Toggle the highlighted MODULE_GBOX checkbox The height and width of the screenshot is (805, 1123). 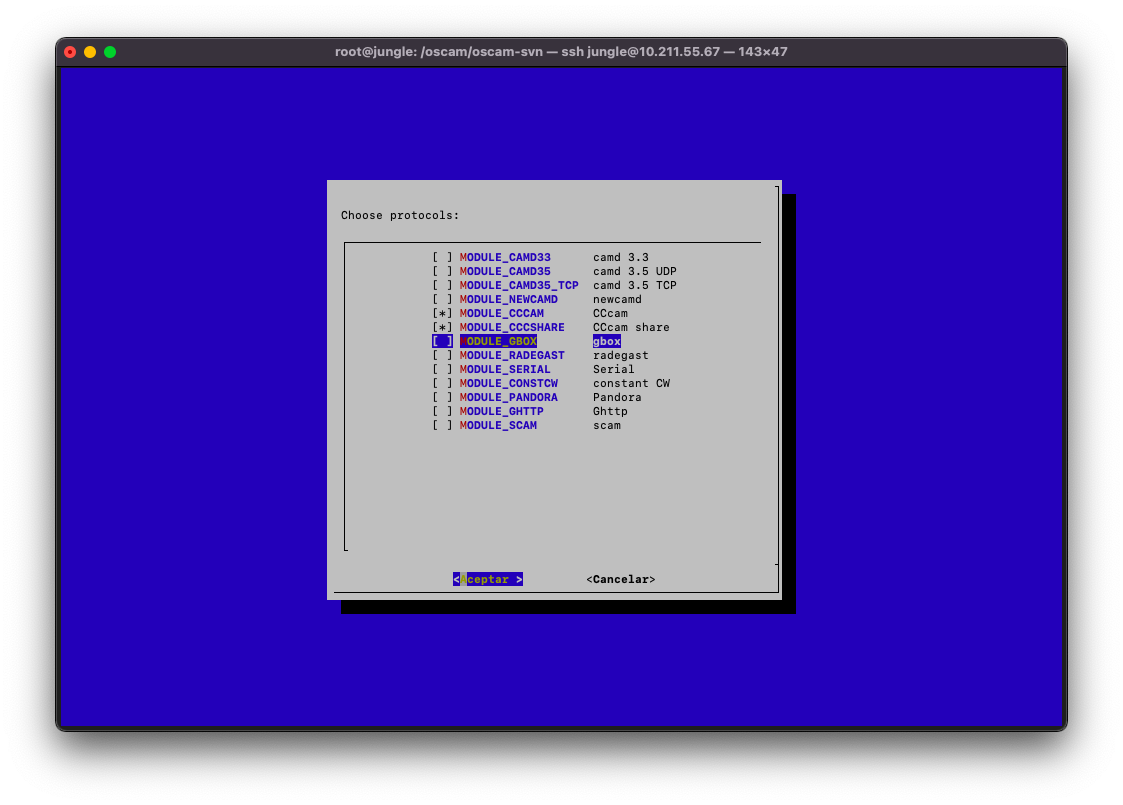(x=442, y=341)
